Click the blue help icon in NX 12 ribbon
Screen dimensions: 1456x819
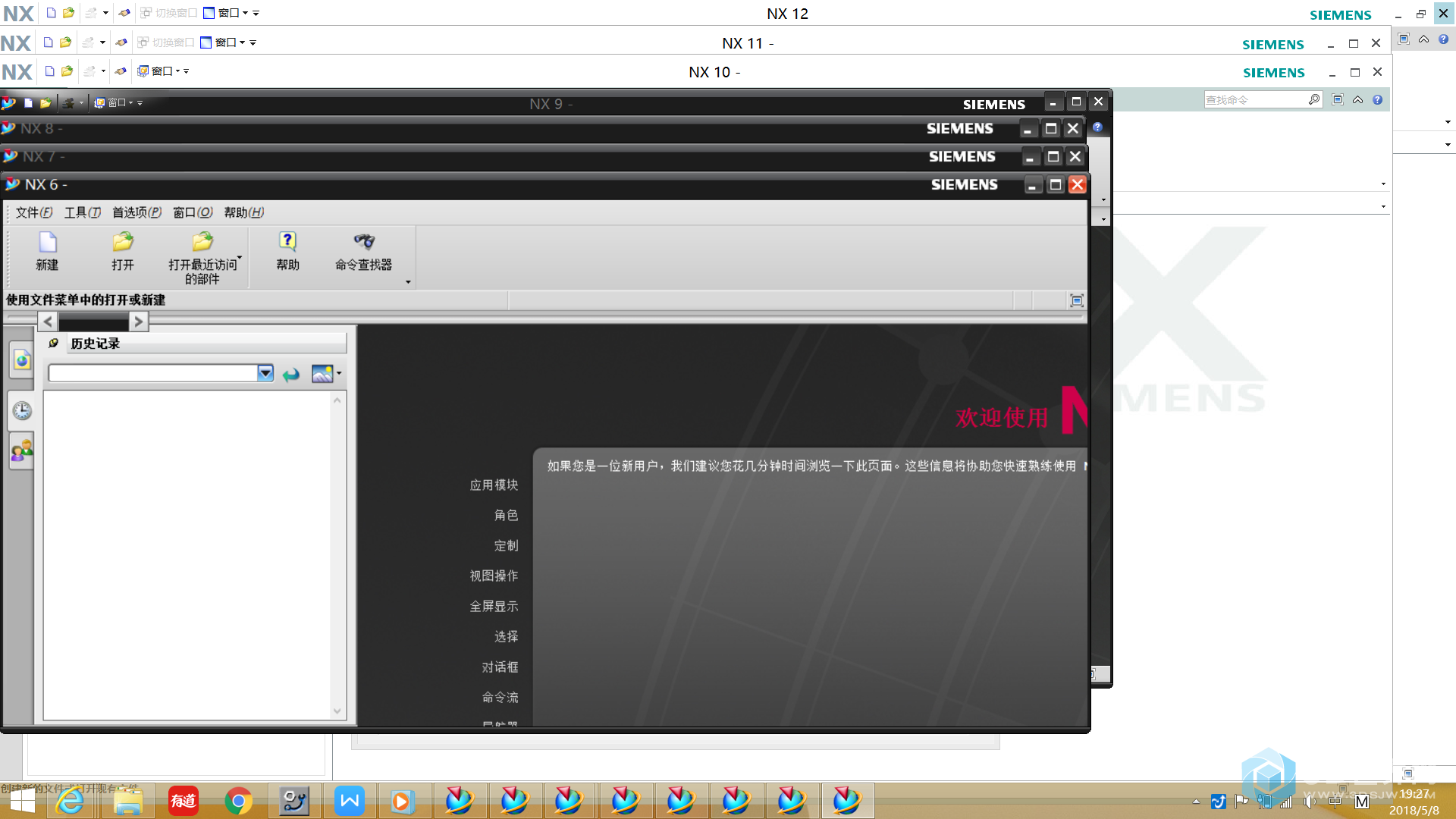1443,39
